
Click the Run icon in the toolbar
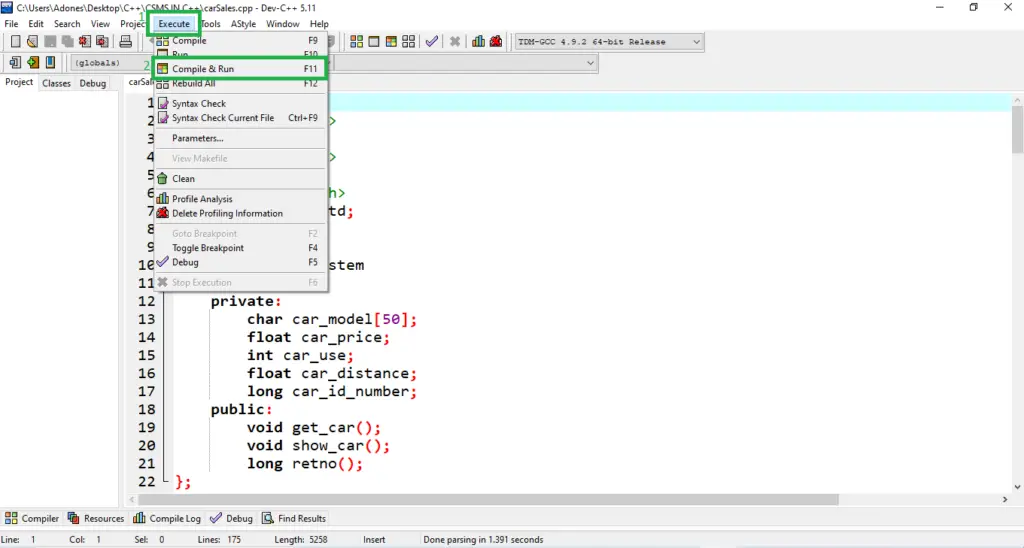(x=374, y=41)
